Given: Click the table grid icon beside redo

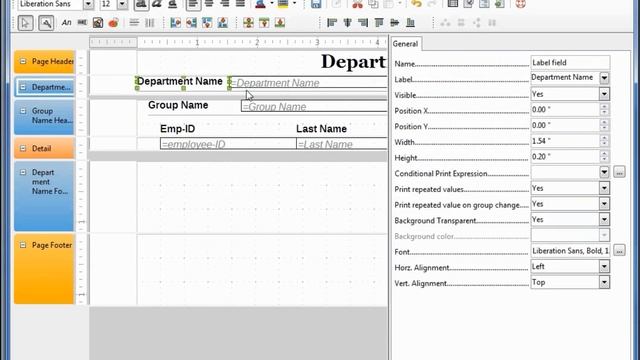Looking at the screenshot, I should click(453, 4).
